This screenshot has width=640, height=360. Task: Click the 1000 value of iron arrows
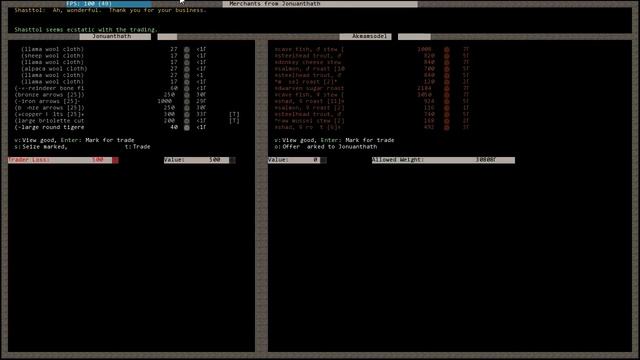(164, 102)
